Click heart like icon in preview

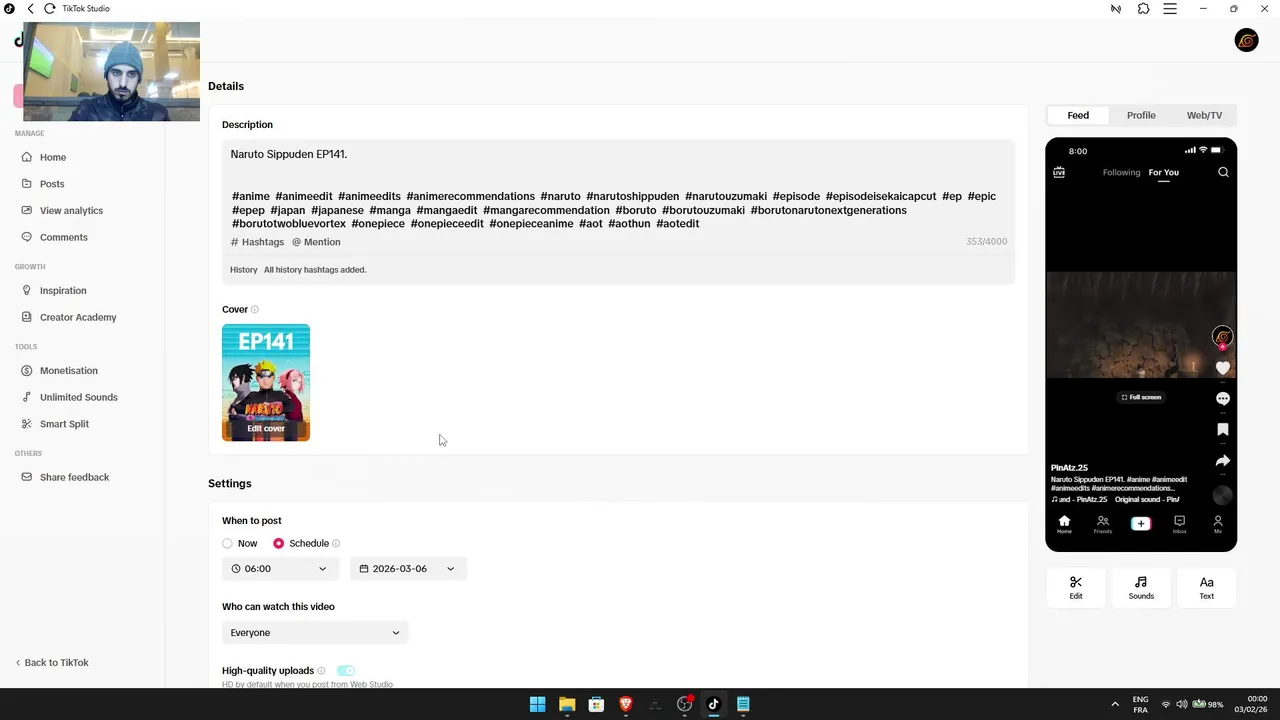[1222, 368]
